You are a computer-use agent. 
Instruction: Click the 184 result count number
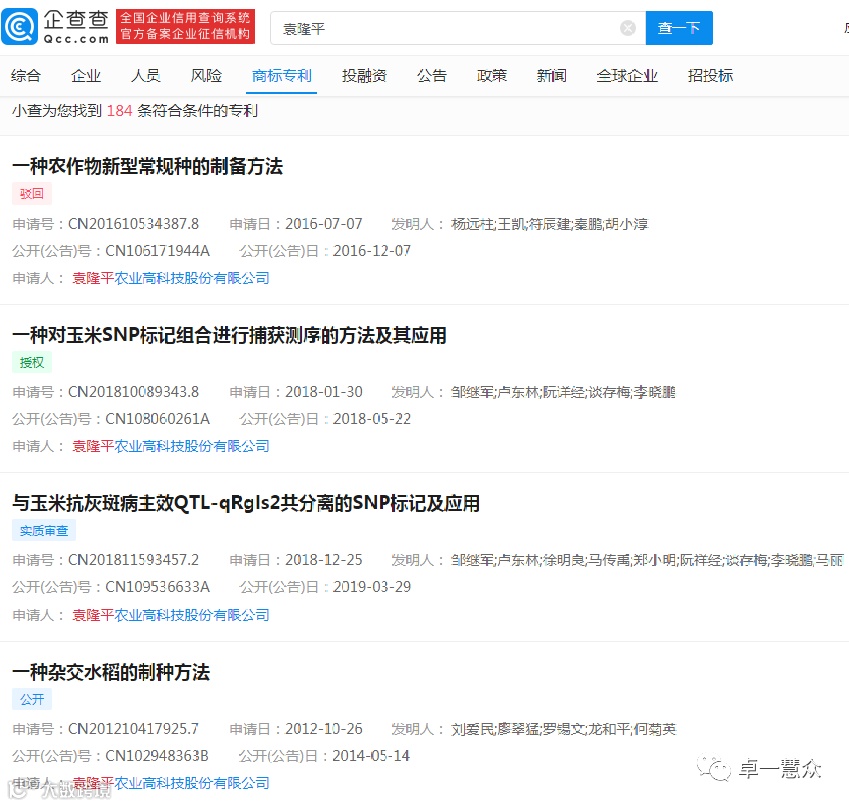119,111
